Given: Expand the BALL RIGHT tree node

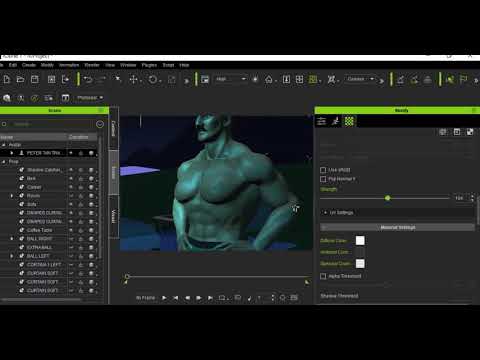Looking at the screenshot, I should tap(12, 239).
